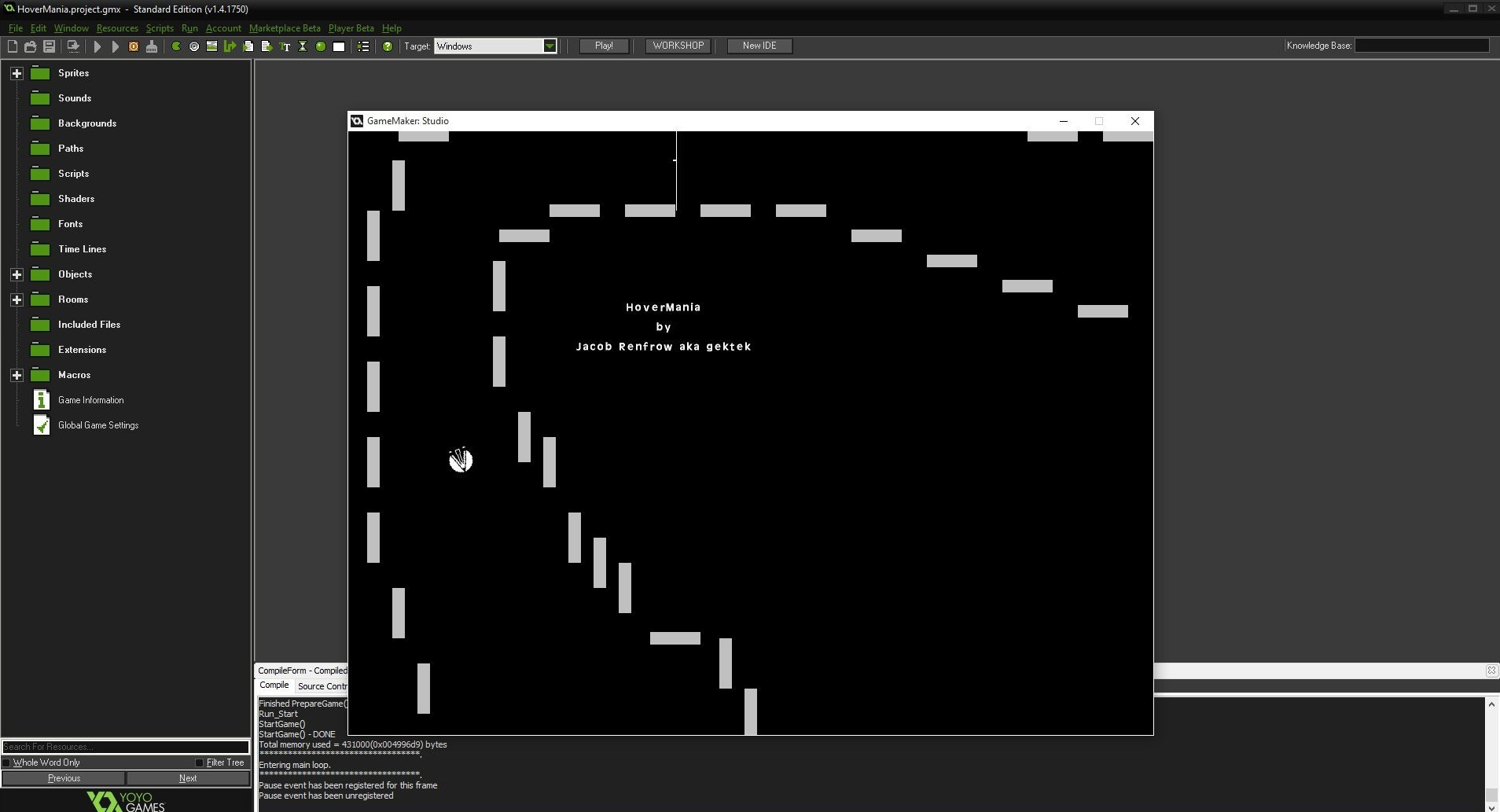Close the CompileForm output panel
This screenshot has width=1500, height=812.
[1491, 671]
